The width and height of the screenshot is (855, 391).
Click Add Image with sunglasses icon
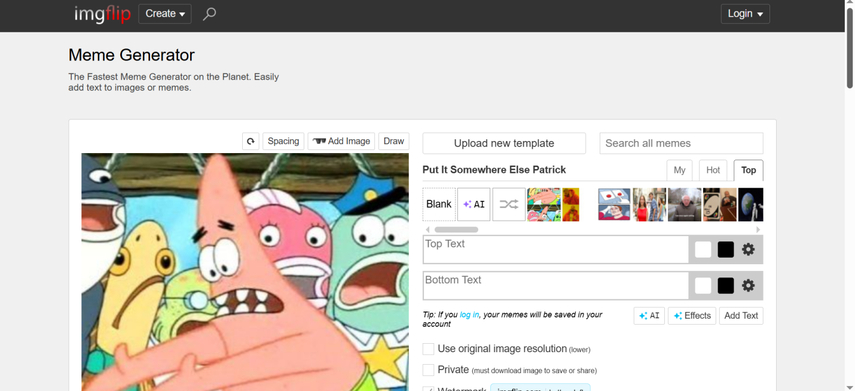[341, 141]
